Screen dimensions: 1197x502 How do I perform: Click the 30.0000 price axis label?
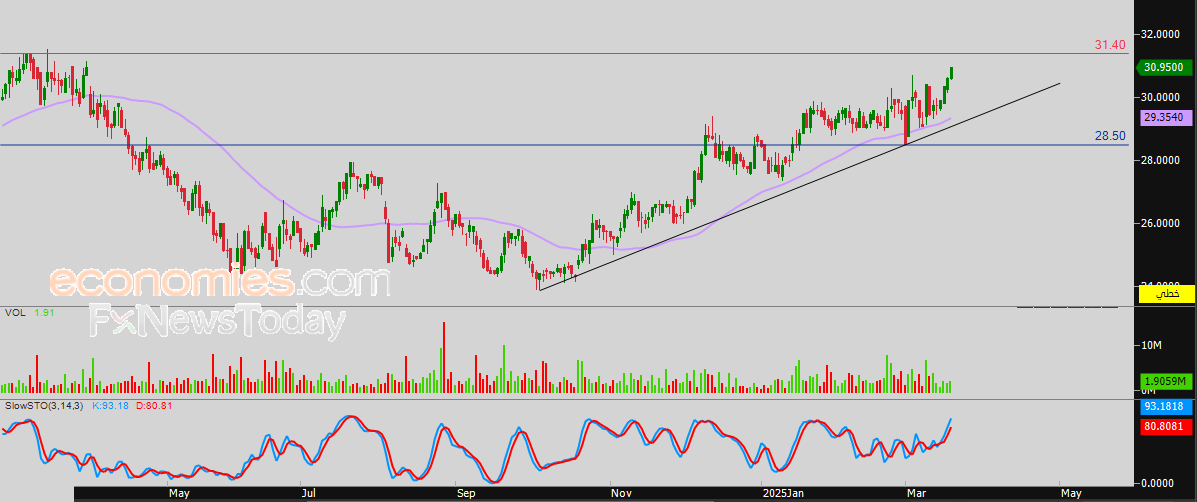tap(1161, 97)
